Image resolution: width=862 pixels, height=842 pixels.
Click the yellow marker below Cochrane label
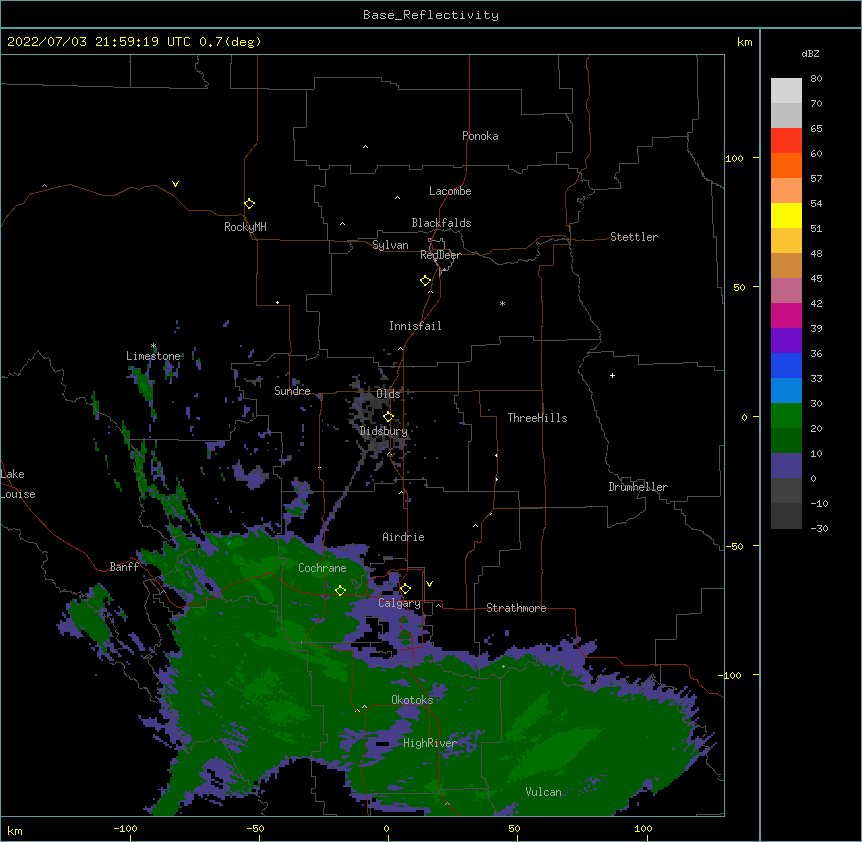[340, 591]
